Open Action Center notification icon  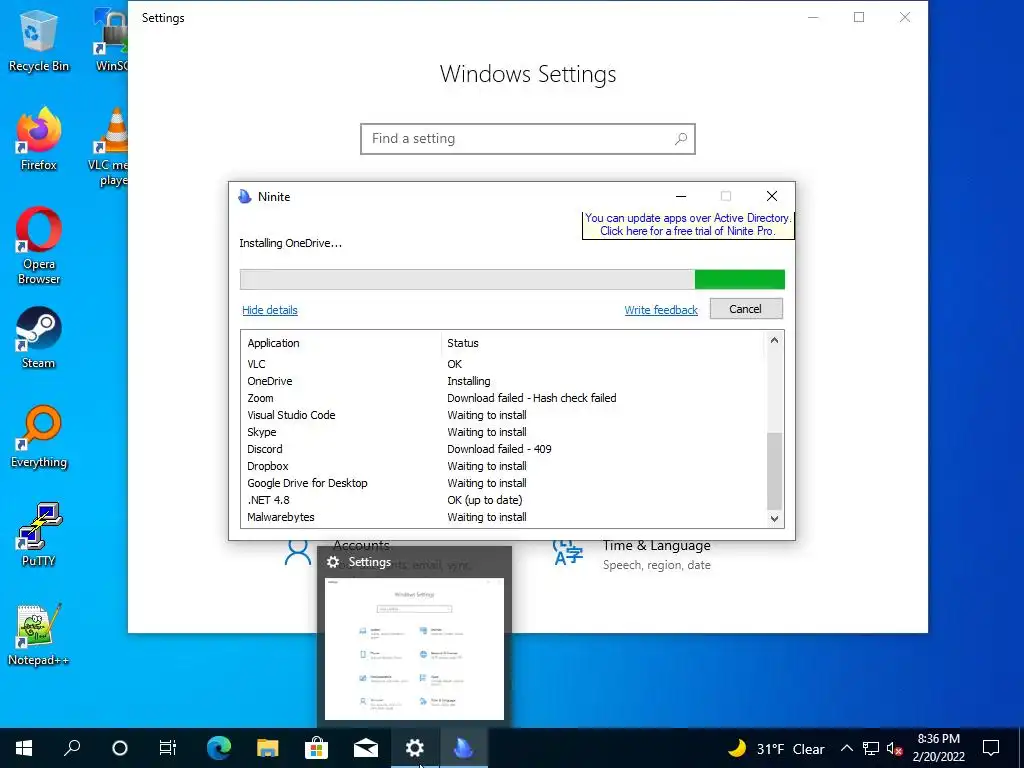pos(991,748)
